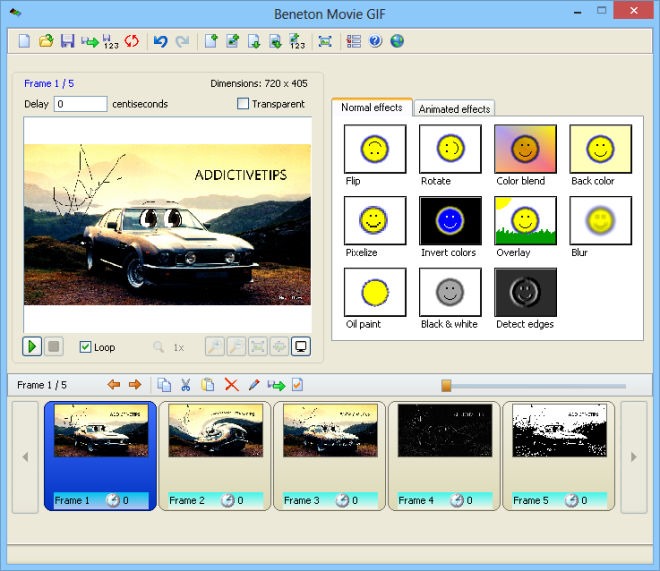Create a new blank file

24,41
